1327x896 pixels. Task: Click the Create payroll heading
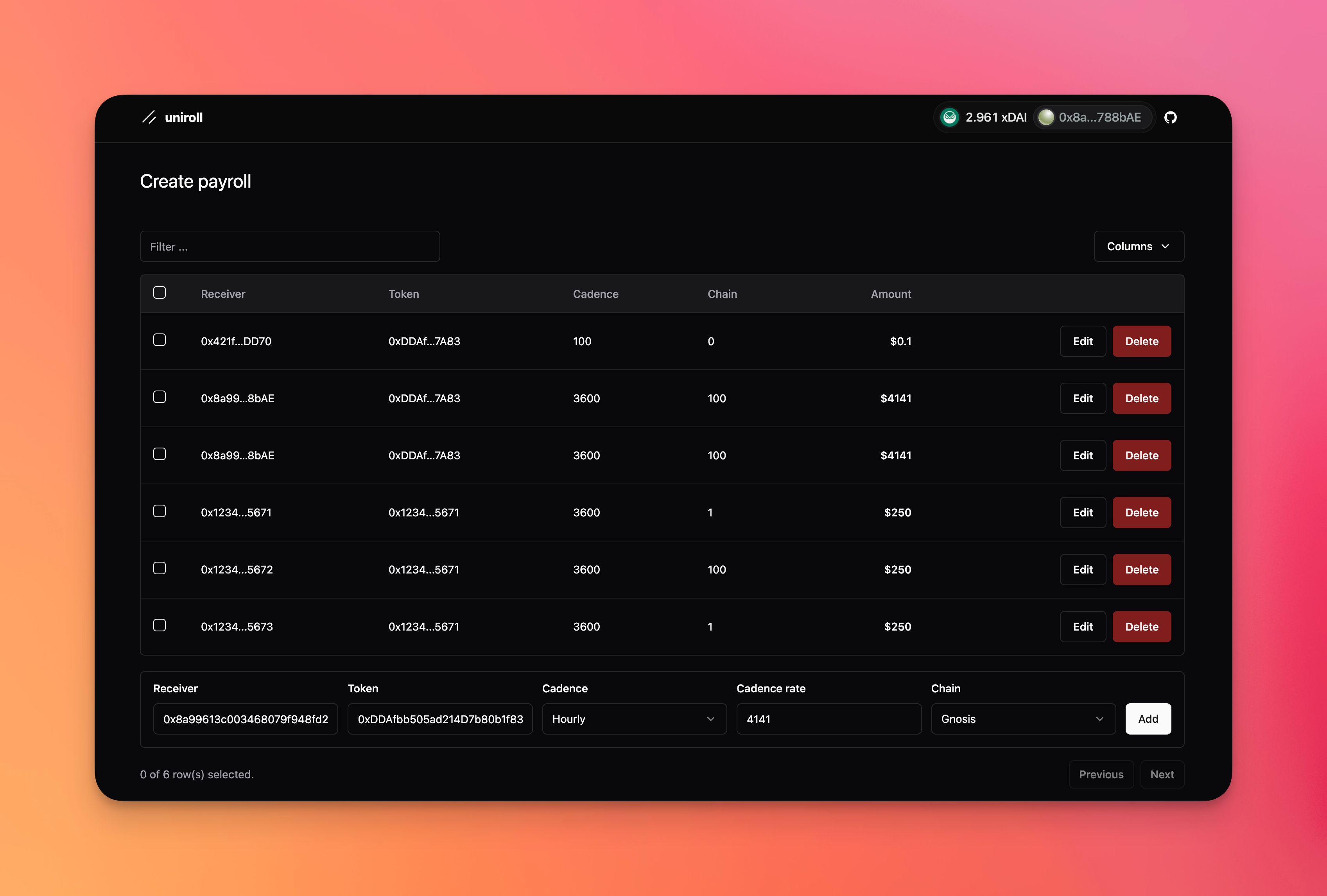195,182
